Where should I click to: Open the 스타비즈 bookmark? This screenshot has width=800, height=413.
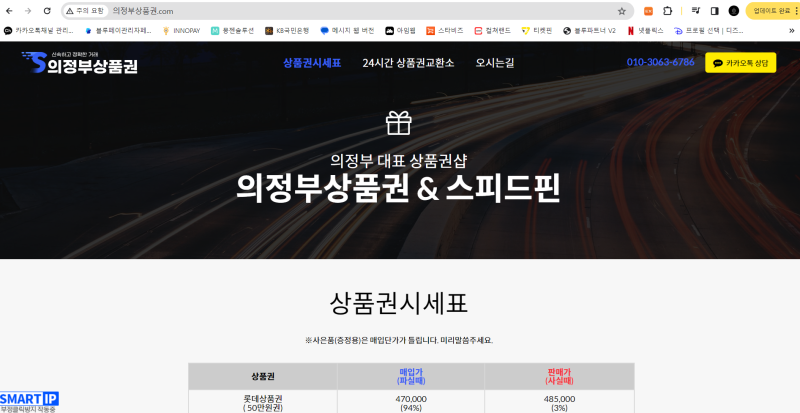coord(445,31)
